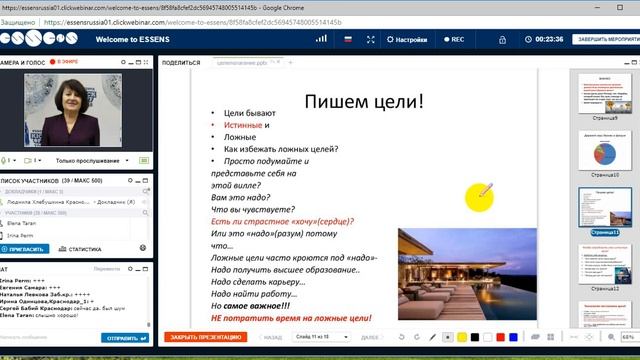Toggle the thumbnails grid view icon
The width and height of the screenshot is (640, 360).
(x=551, y=337)
